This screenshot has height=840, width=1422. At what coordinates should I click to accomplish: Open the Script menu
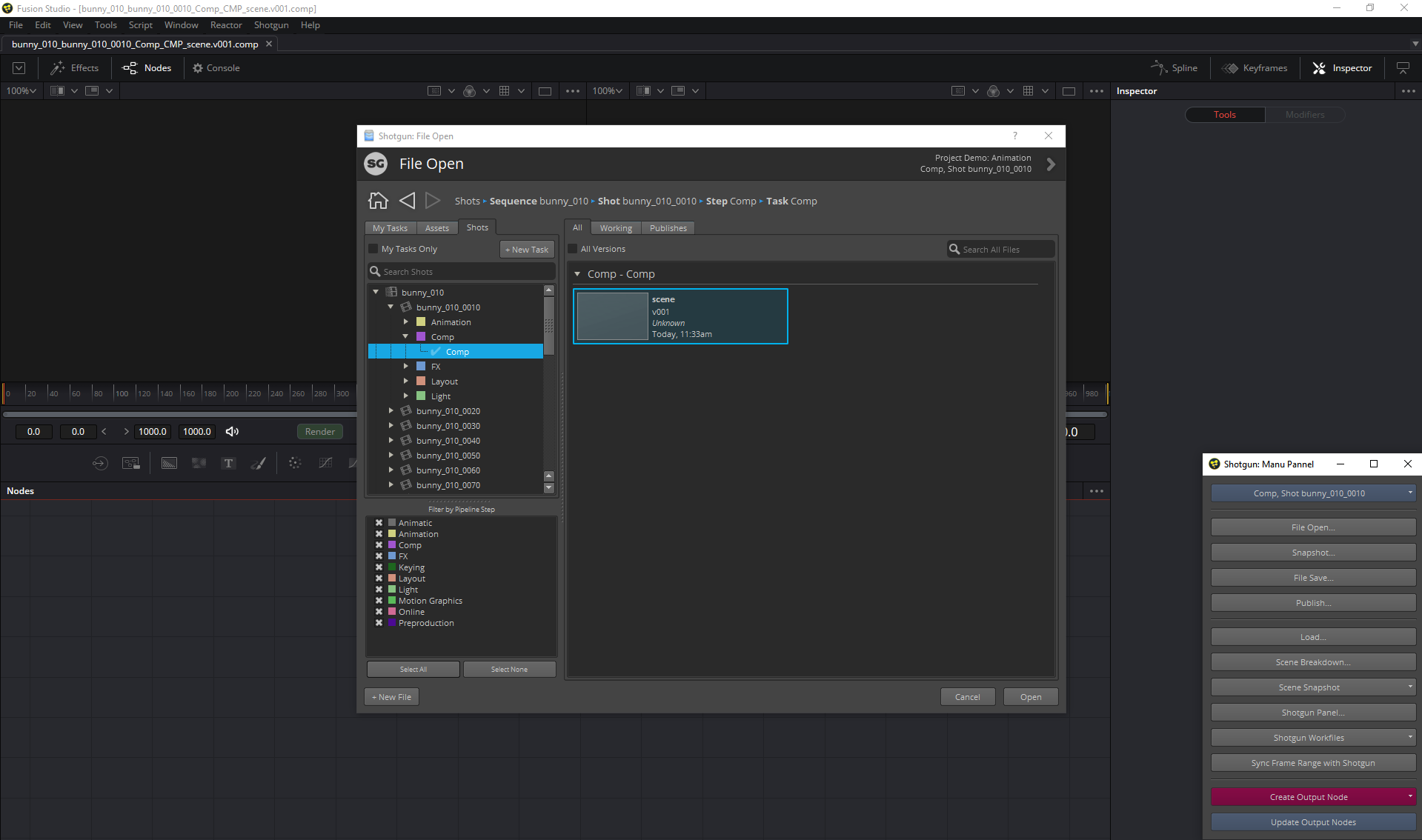[141, 25]
